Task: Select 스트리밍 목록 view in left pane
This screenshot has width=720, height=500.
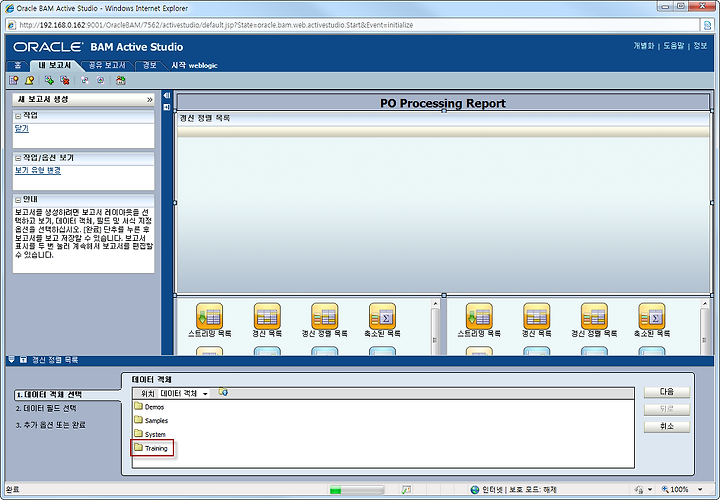Action: (209, 320)
